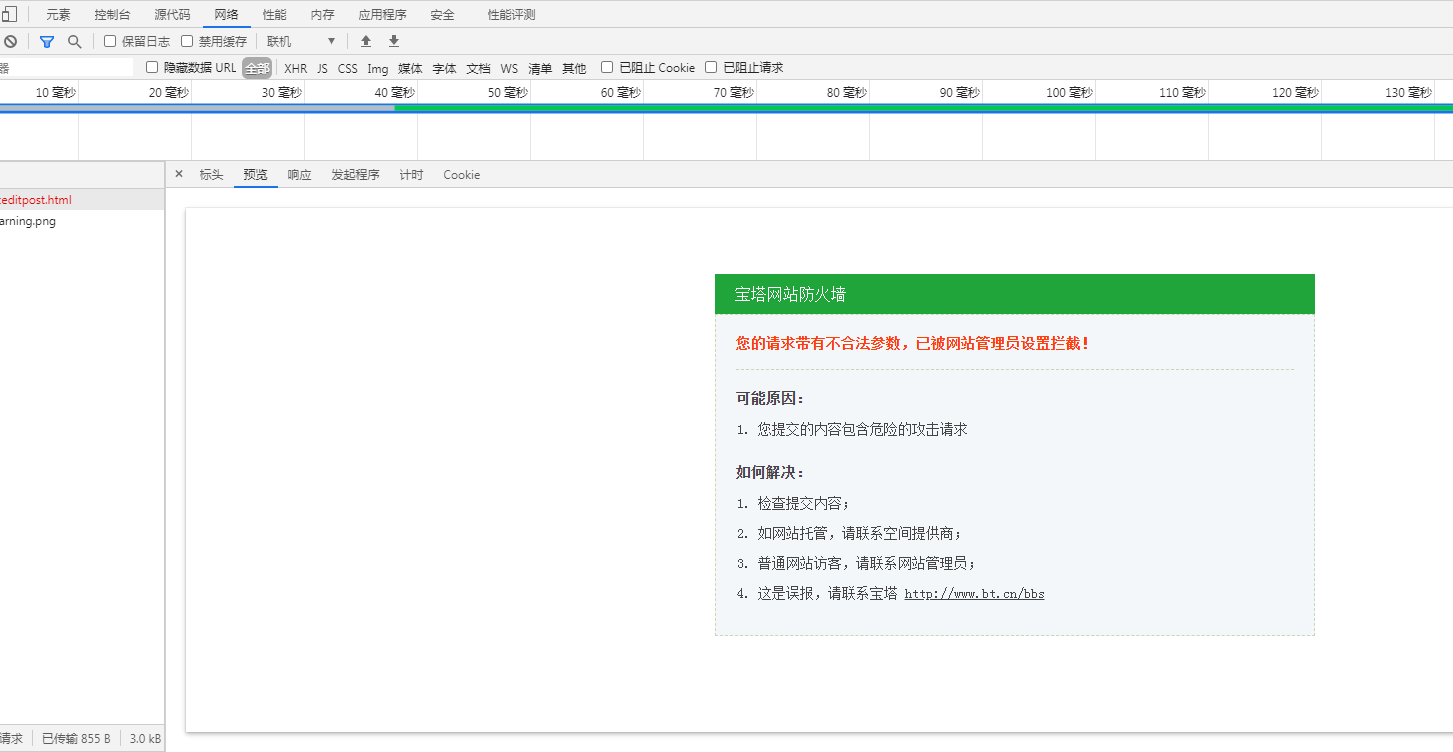Image resolution: width=1453 pixels, height=752 pixels.
Task: Import HAR file with upload arrow
Action: 366,41
